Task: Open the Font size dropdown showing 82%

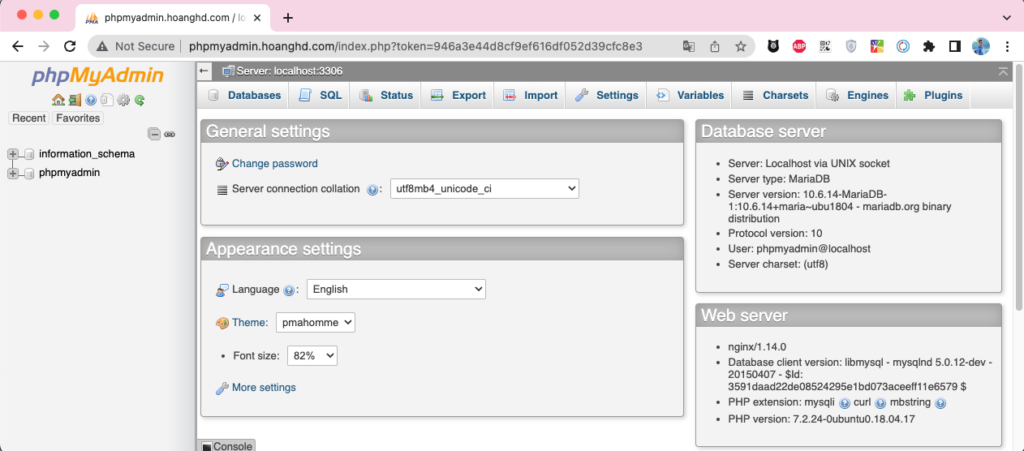Action: click(312, 356)
